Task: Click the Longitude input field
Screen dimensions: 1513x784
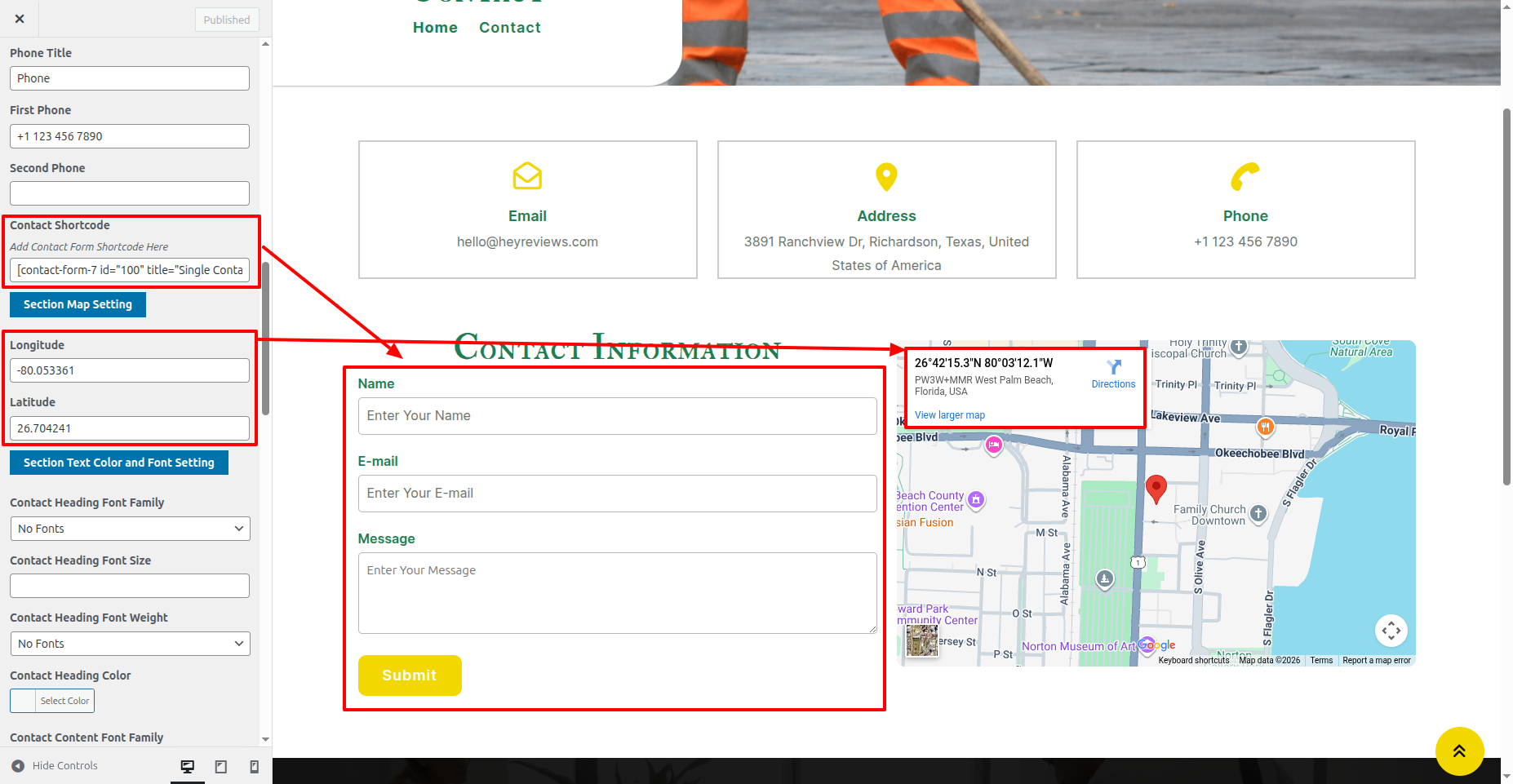Action: (x=130, y=370)
